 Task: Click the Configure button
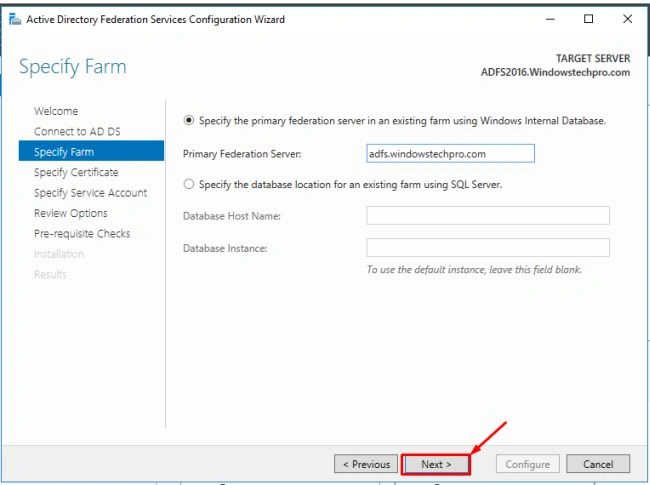click(x=527, y=464)
